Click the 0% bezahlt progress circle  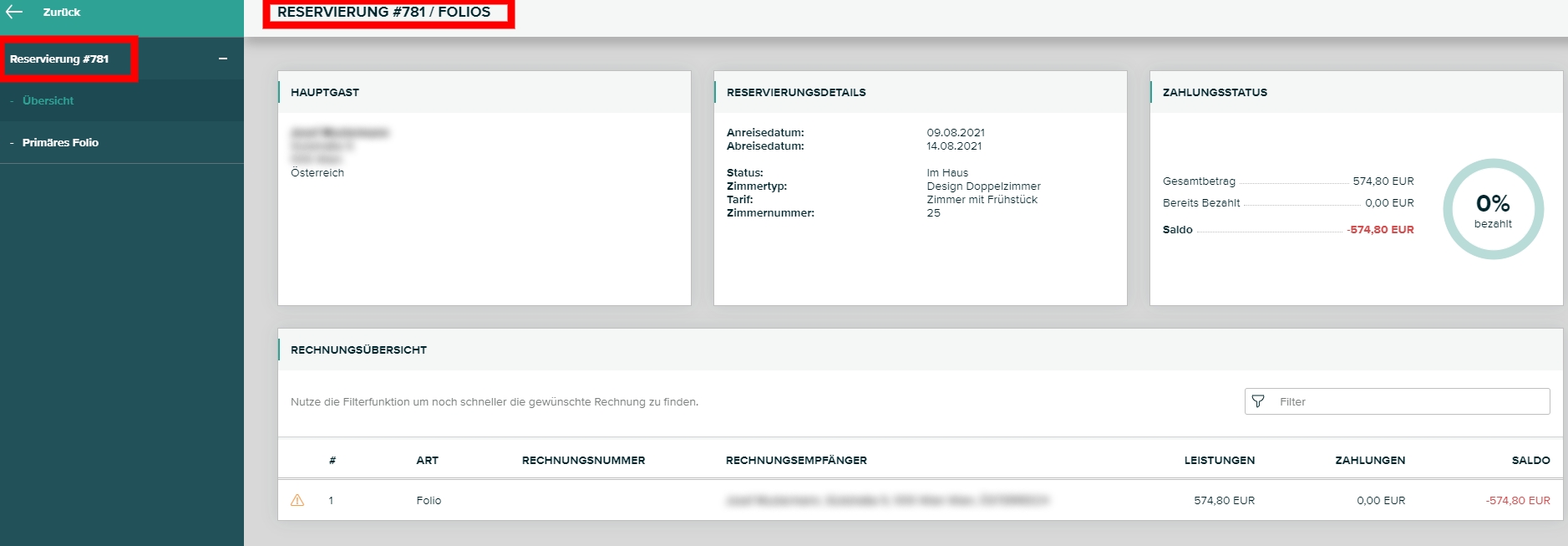coord(1493,209)
